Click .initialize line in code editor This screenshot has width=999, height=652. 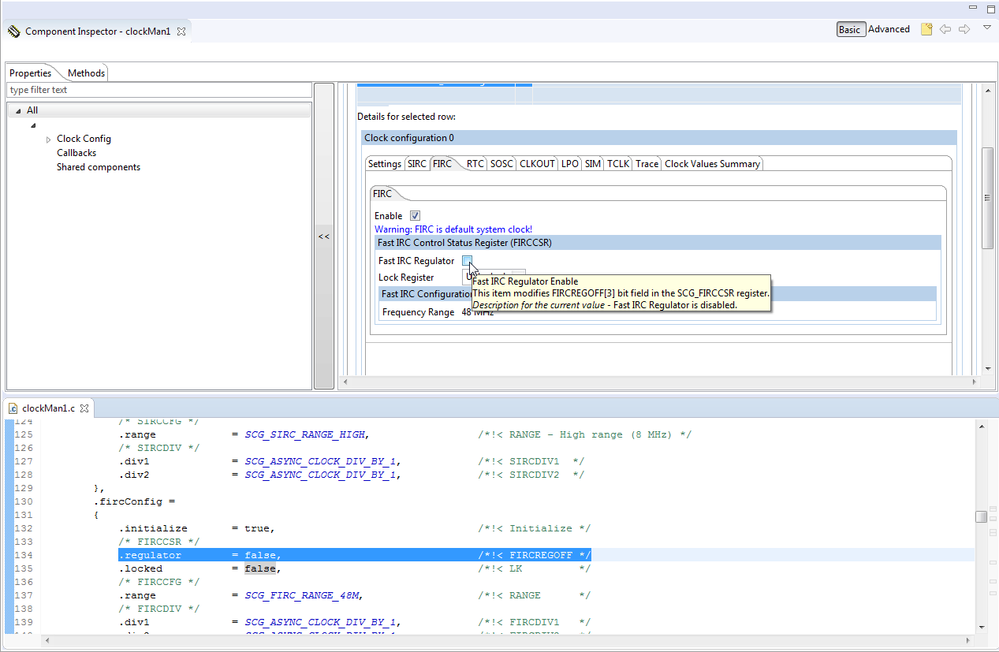coord(354,528)
